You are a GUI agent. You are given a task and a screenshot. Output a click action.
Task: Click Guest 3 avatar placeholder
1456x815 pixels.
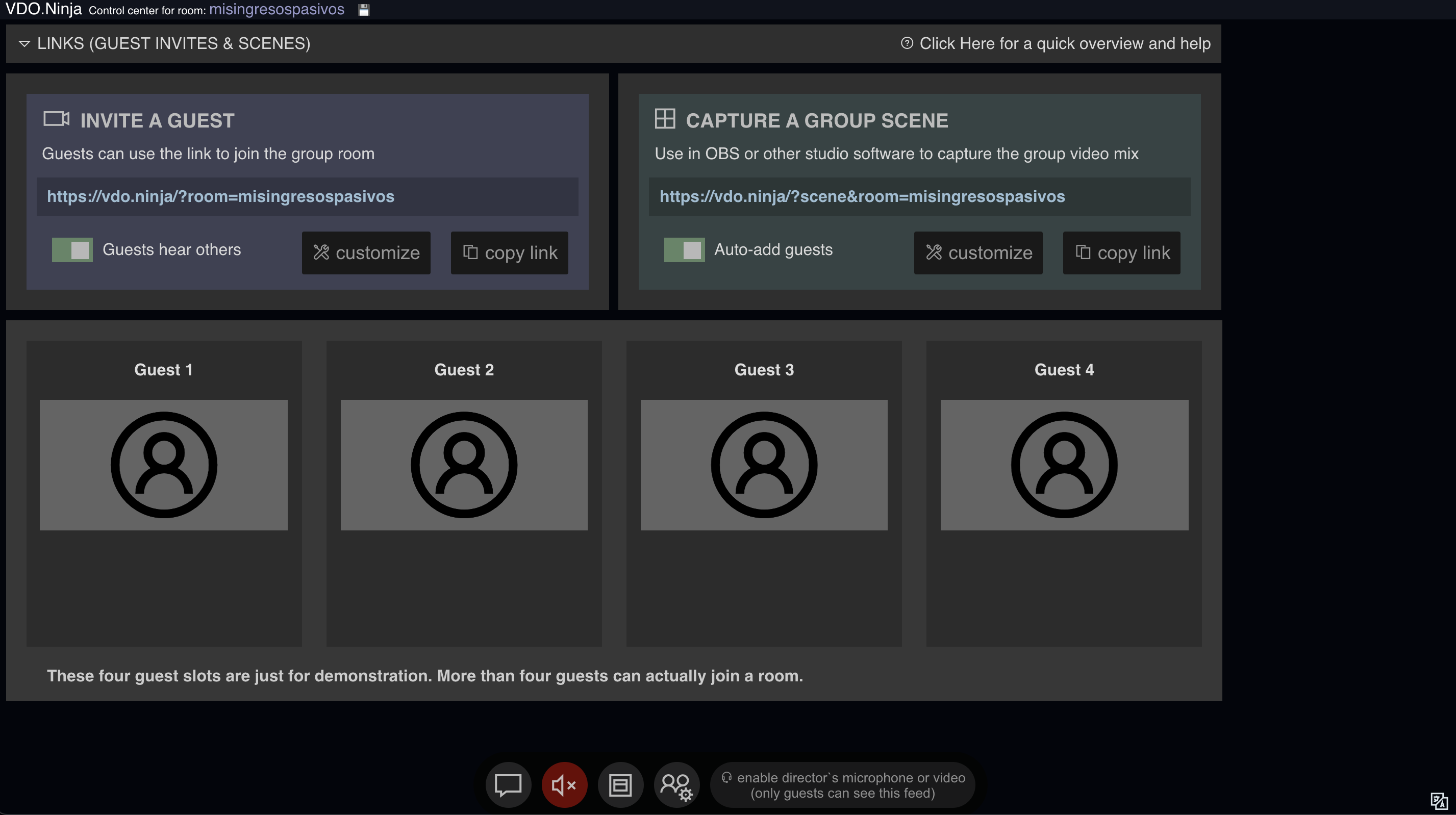pos(764,465)
